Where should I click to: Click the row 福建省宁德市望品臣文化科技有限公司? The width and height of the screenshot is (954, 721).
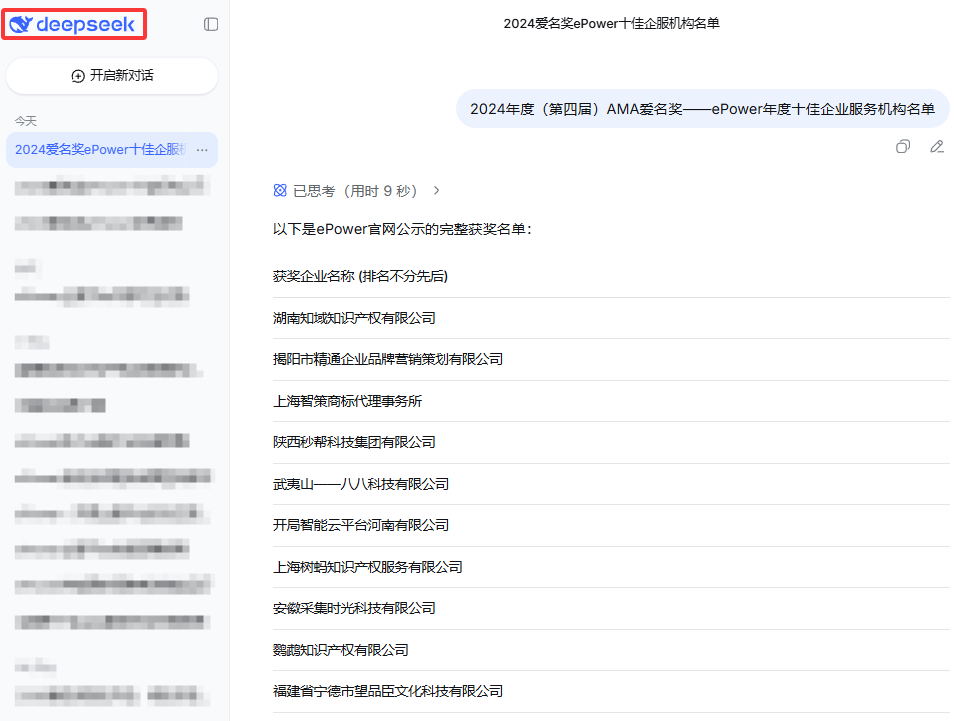[x=387, y=691]
